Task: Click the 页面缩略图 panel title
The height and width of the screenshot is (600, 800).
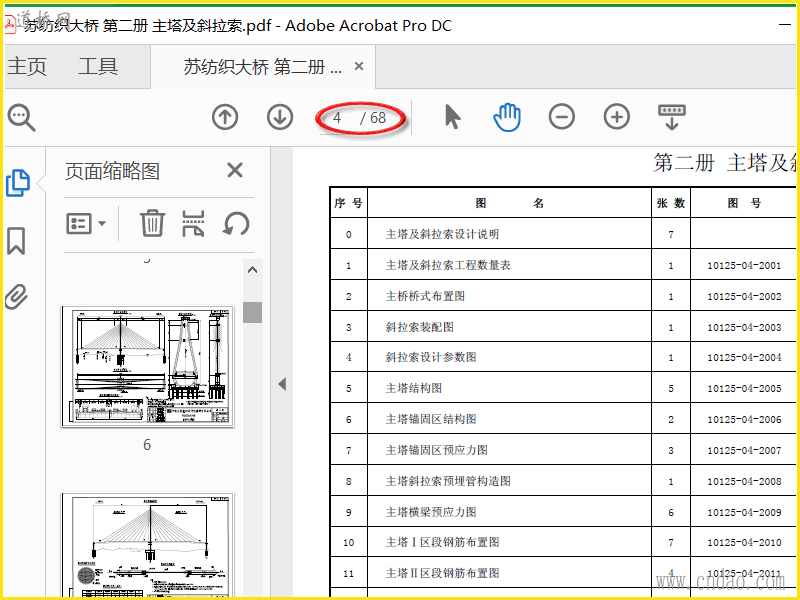Action: (112, 170)
